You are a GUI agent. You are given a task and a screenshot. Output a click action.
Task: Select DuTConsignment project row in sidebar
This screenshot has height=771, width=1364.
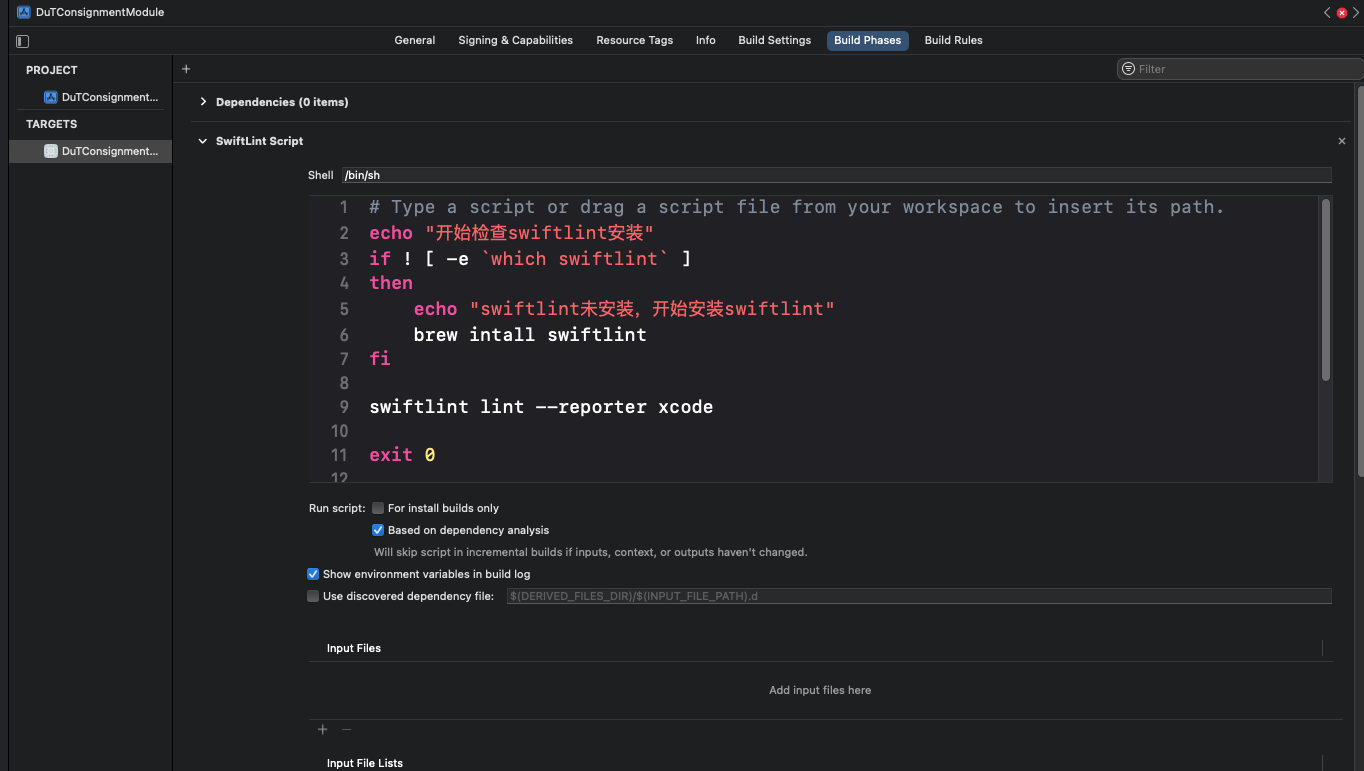coord(91,97)
